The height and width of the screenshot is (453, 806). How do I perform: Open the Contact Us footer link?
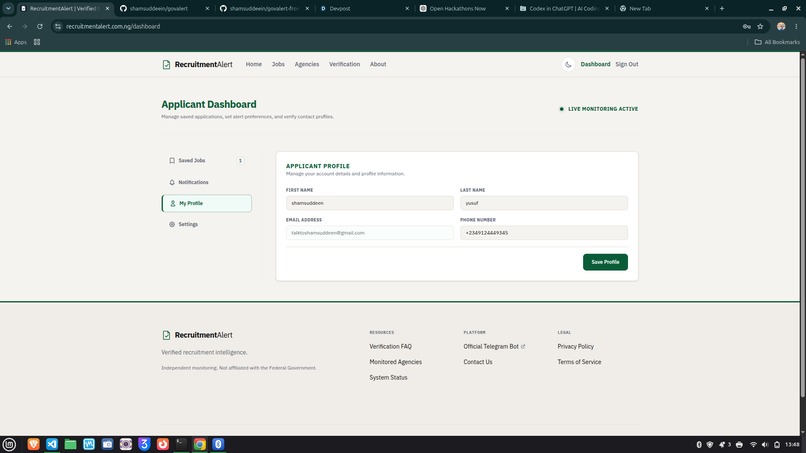(x=478, y=362)
